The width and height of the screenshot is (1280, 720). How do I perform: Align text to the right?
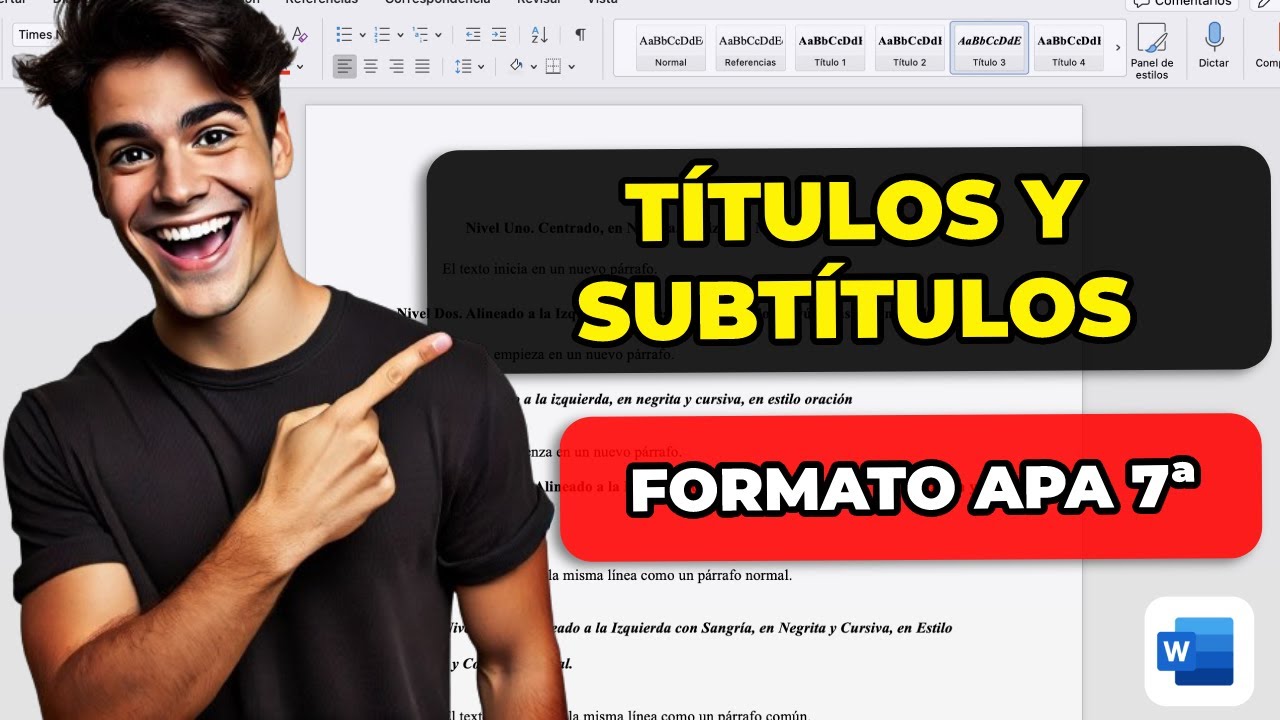pyautogui.click(x=397, y=66)
